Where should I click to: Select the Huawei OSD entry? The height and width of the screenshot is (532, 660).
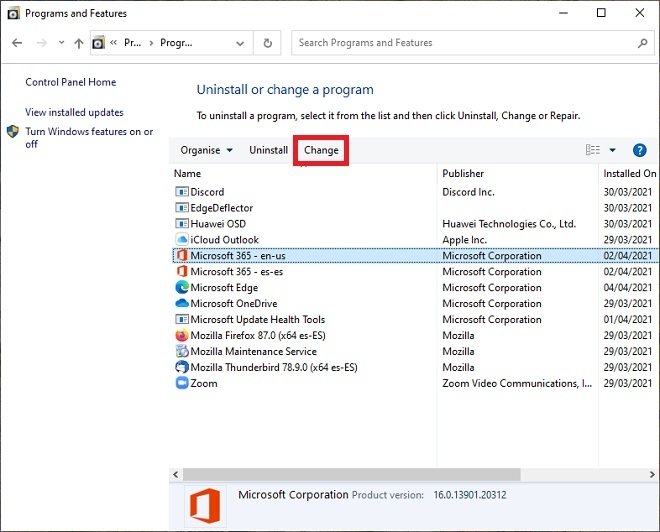(218, 224)
